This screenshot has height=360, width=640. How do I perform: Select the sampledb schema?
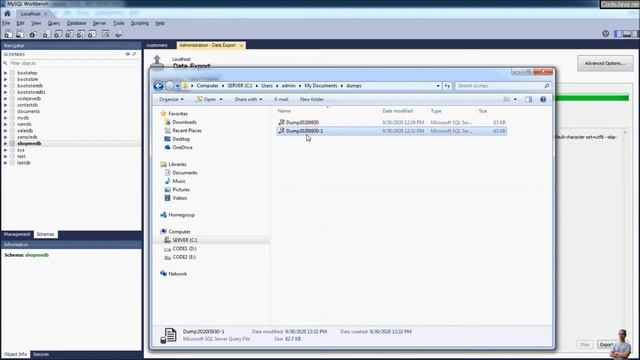click(x=27, y=137)
